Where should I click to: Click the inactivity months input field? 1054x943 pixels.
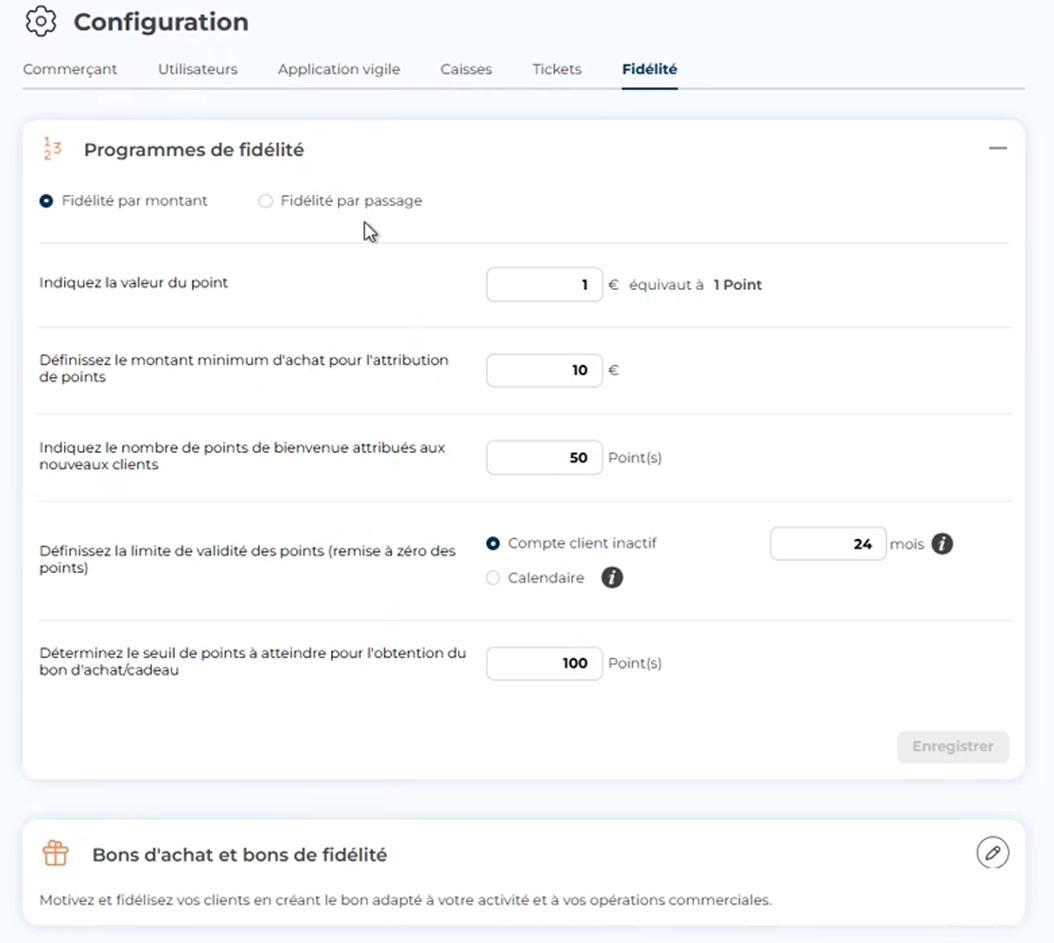click(x=827, y=544)
